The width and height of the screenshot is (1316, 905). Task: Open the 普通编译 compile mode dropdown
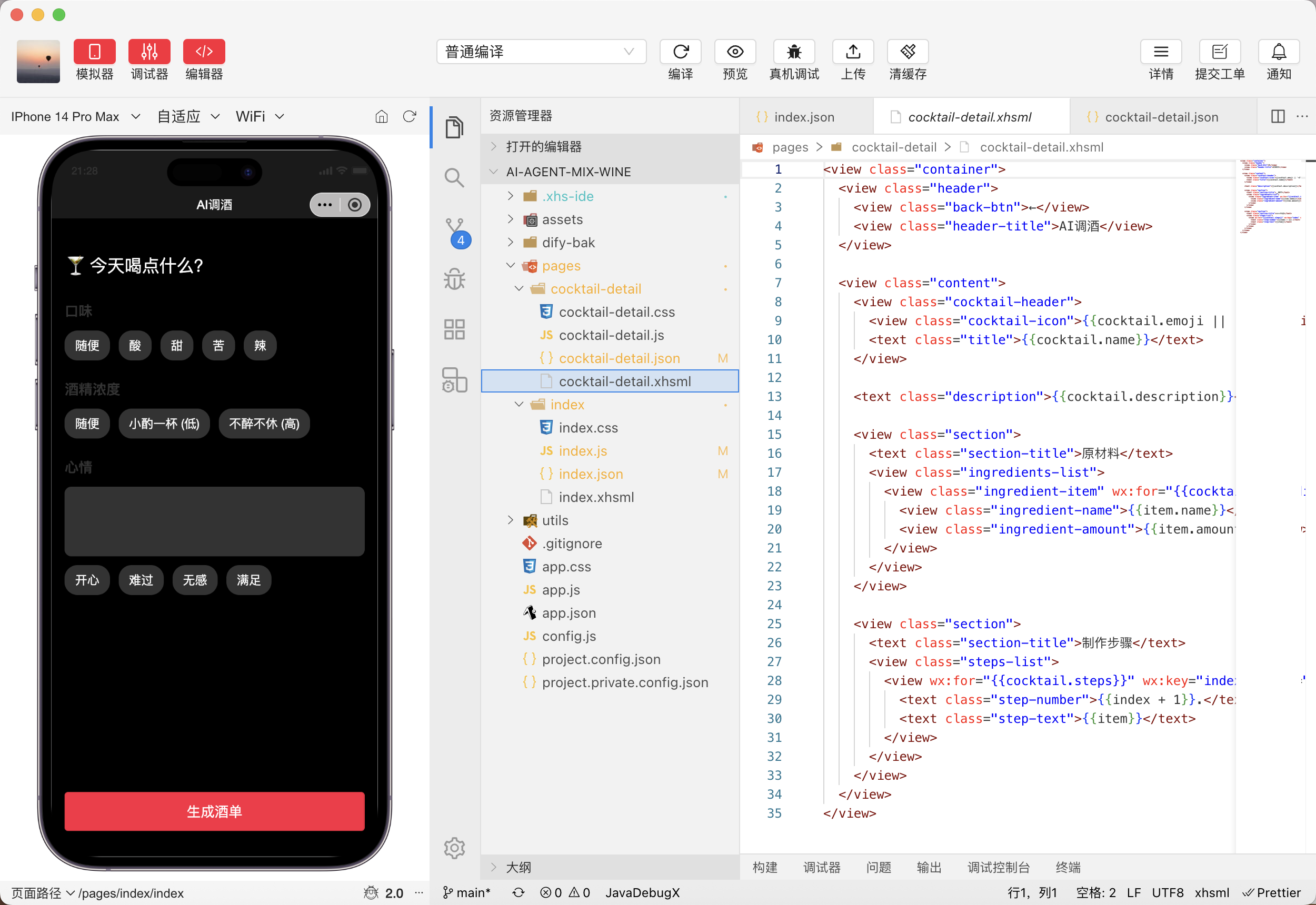pyautogui.click(x=541, y=52)
